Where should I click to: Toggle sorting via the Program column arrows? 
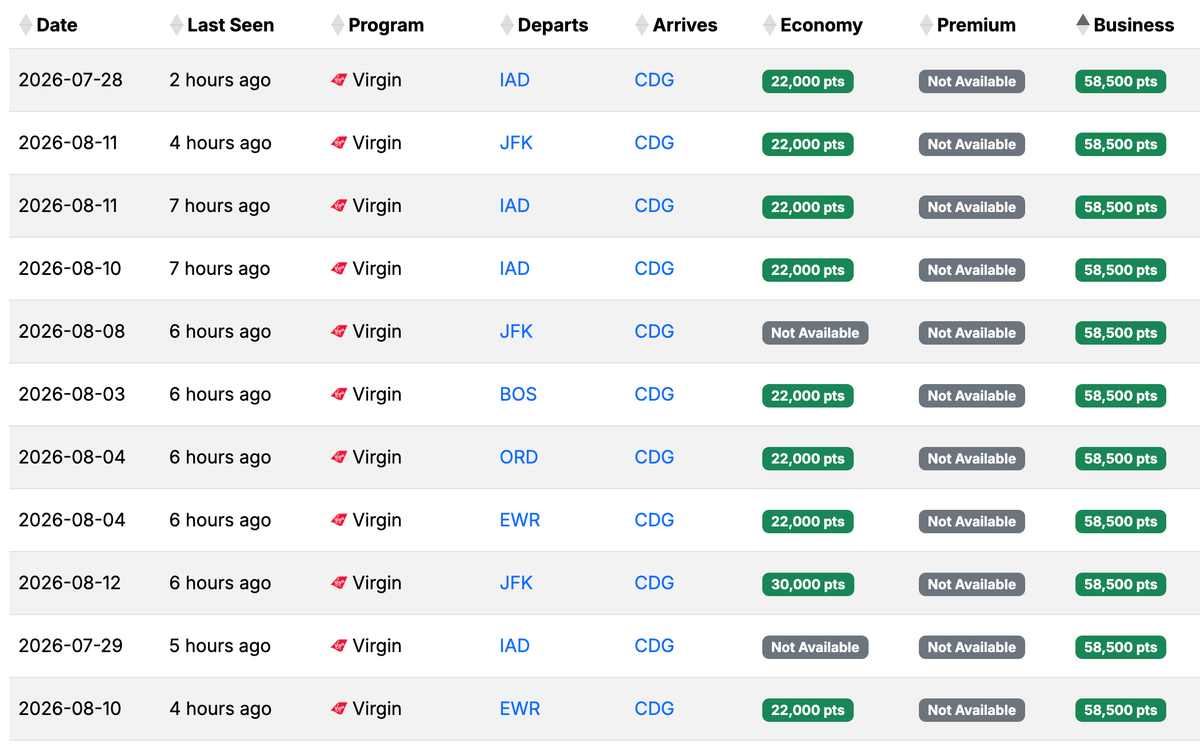(337, 24)
